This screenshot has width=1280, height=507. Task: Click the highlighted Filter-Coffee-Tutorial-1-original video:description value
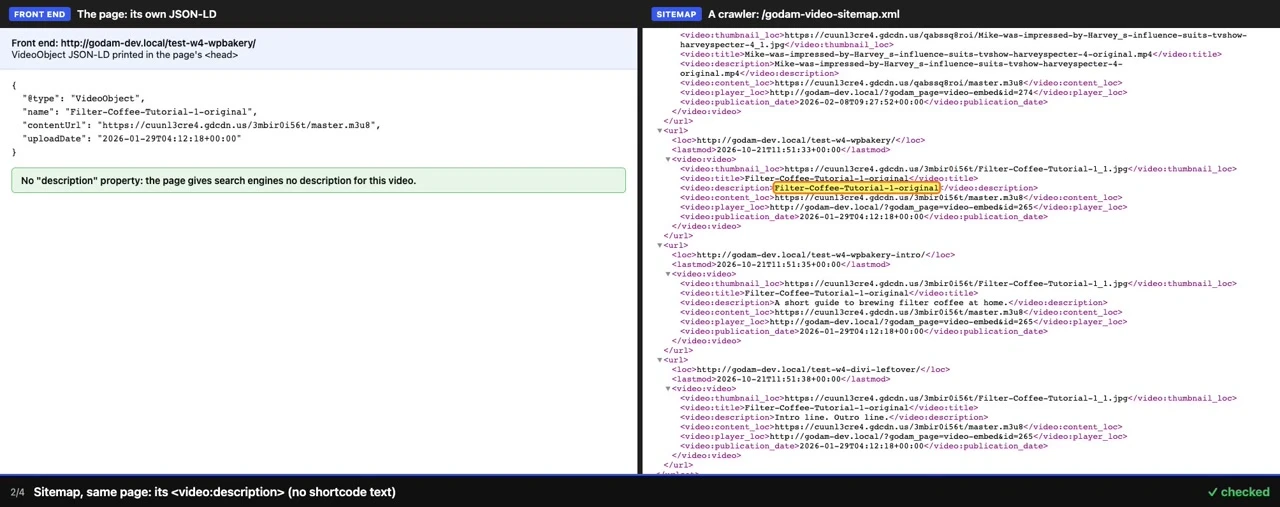click(x=856, y=188)
